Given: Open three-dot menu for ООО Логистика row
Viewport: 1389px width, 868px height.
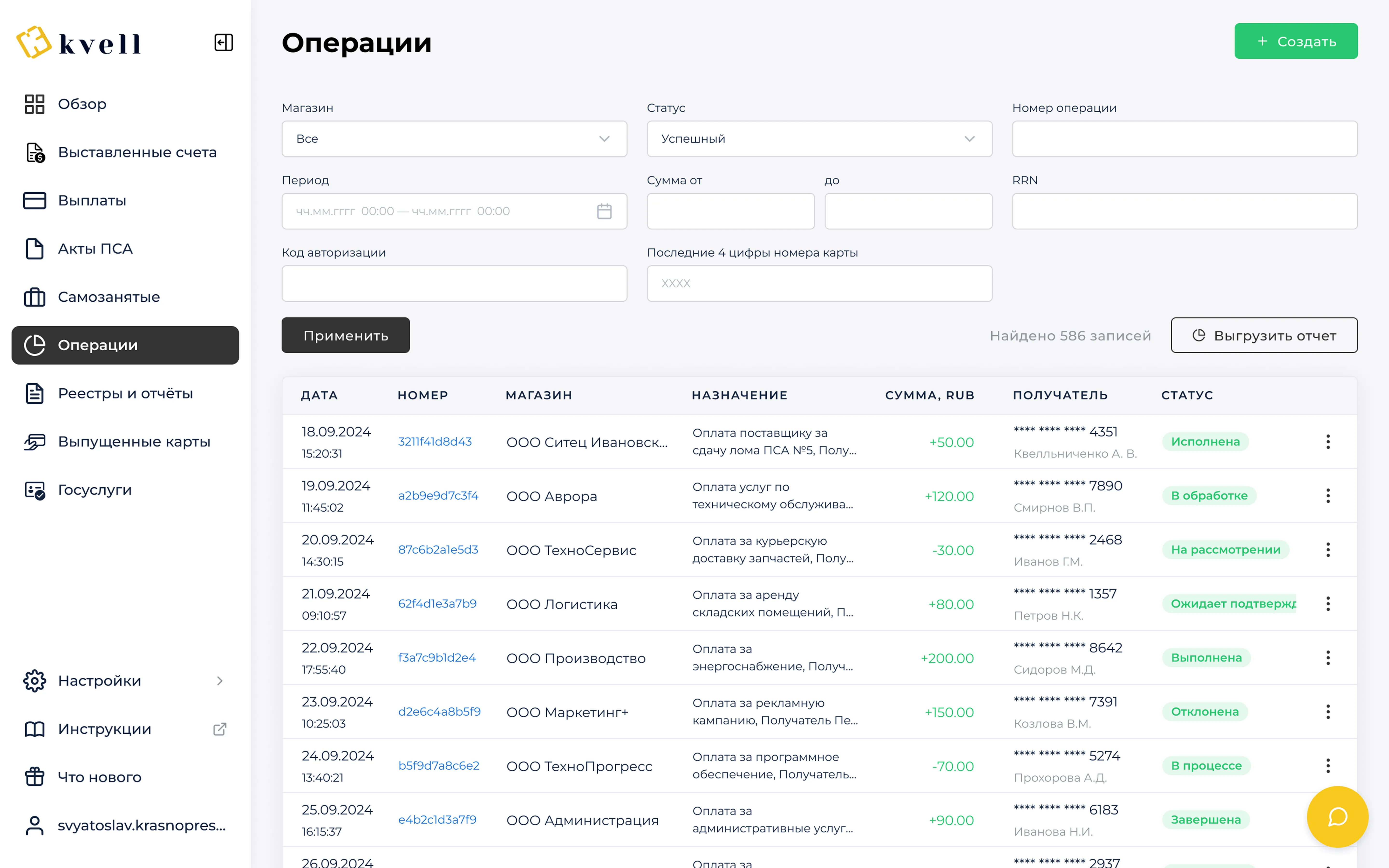Looking at the screenshot, I should (1328, 603).
